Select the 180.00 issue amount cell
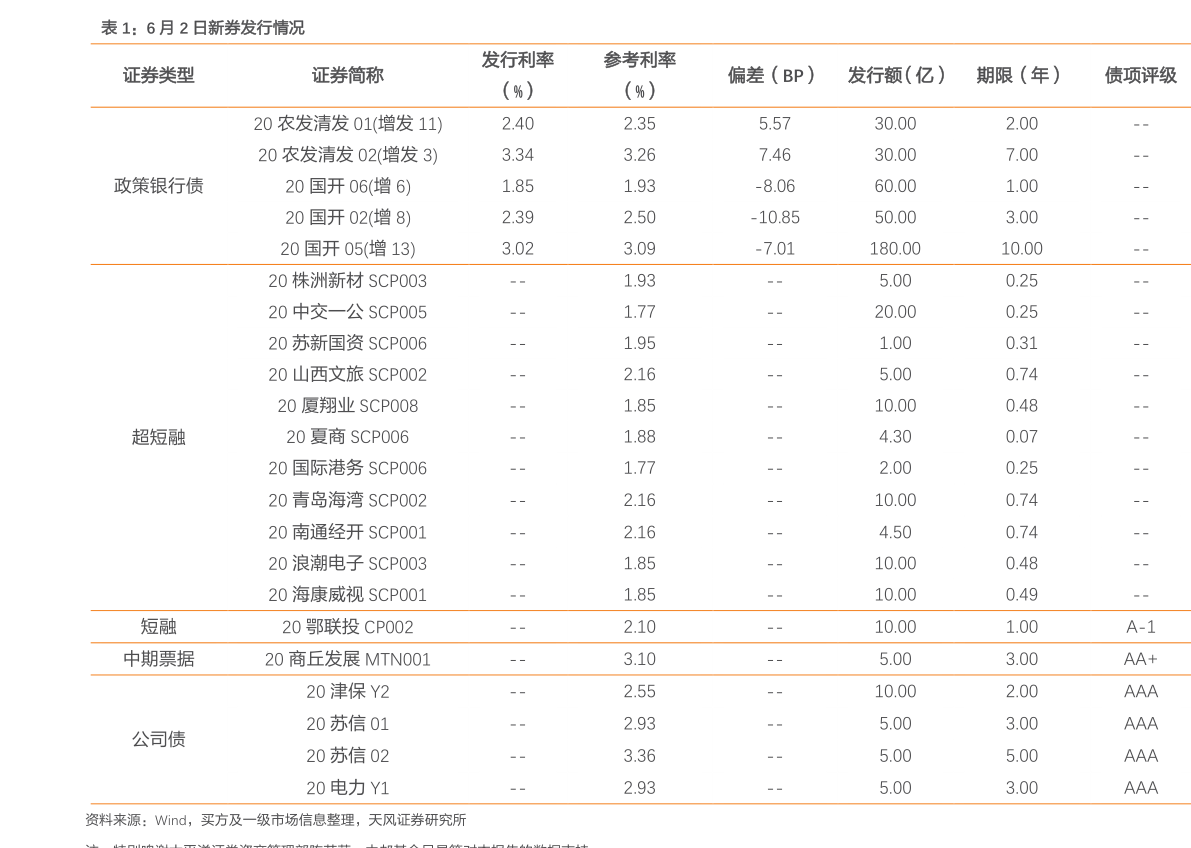The width and height of the screenshot is (1191, 848). click(895, 249)
